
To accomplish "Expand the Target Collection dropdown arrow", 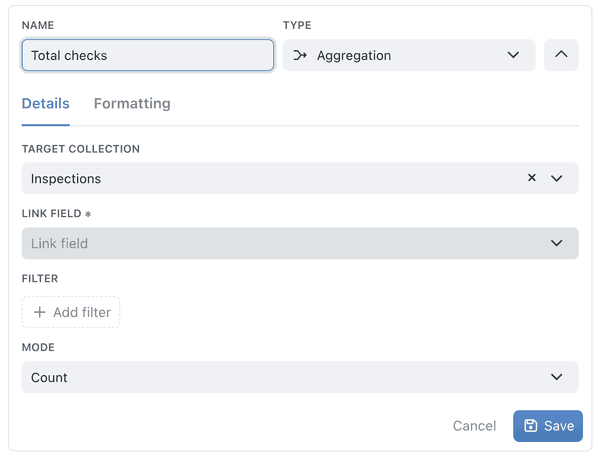I will 556,178.
